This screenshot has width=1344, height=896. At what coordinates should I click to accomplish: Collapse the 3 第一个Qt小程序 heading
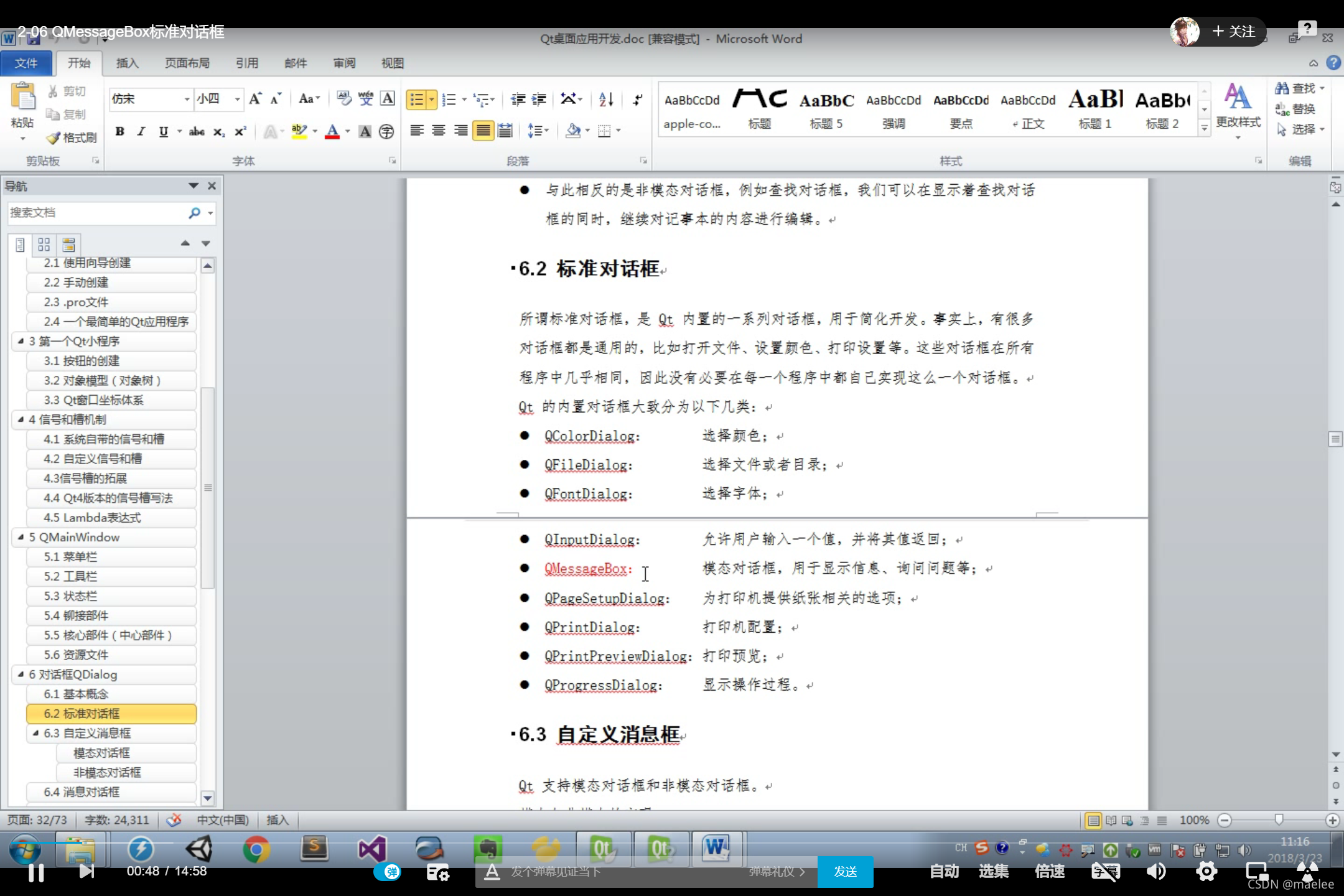[21, 341]
